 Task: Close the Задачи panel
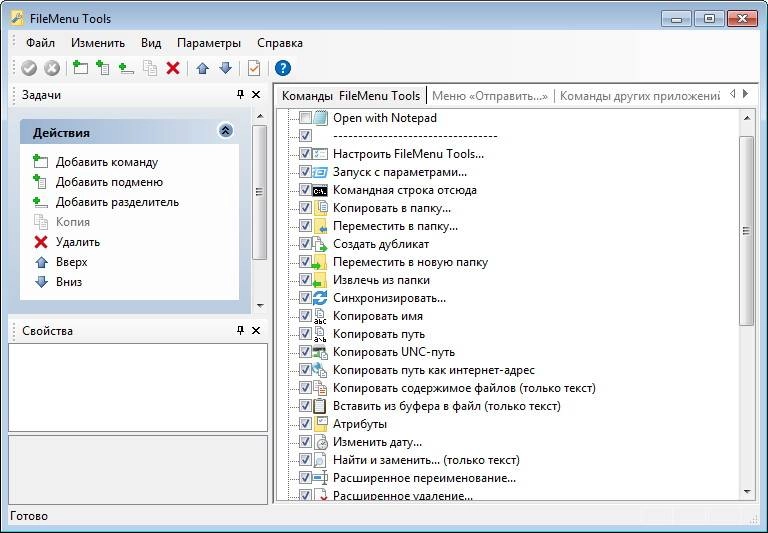pyautogui.click(x=256, y=95)
